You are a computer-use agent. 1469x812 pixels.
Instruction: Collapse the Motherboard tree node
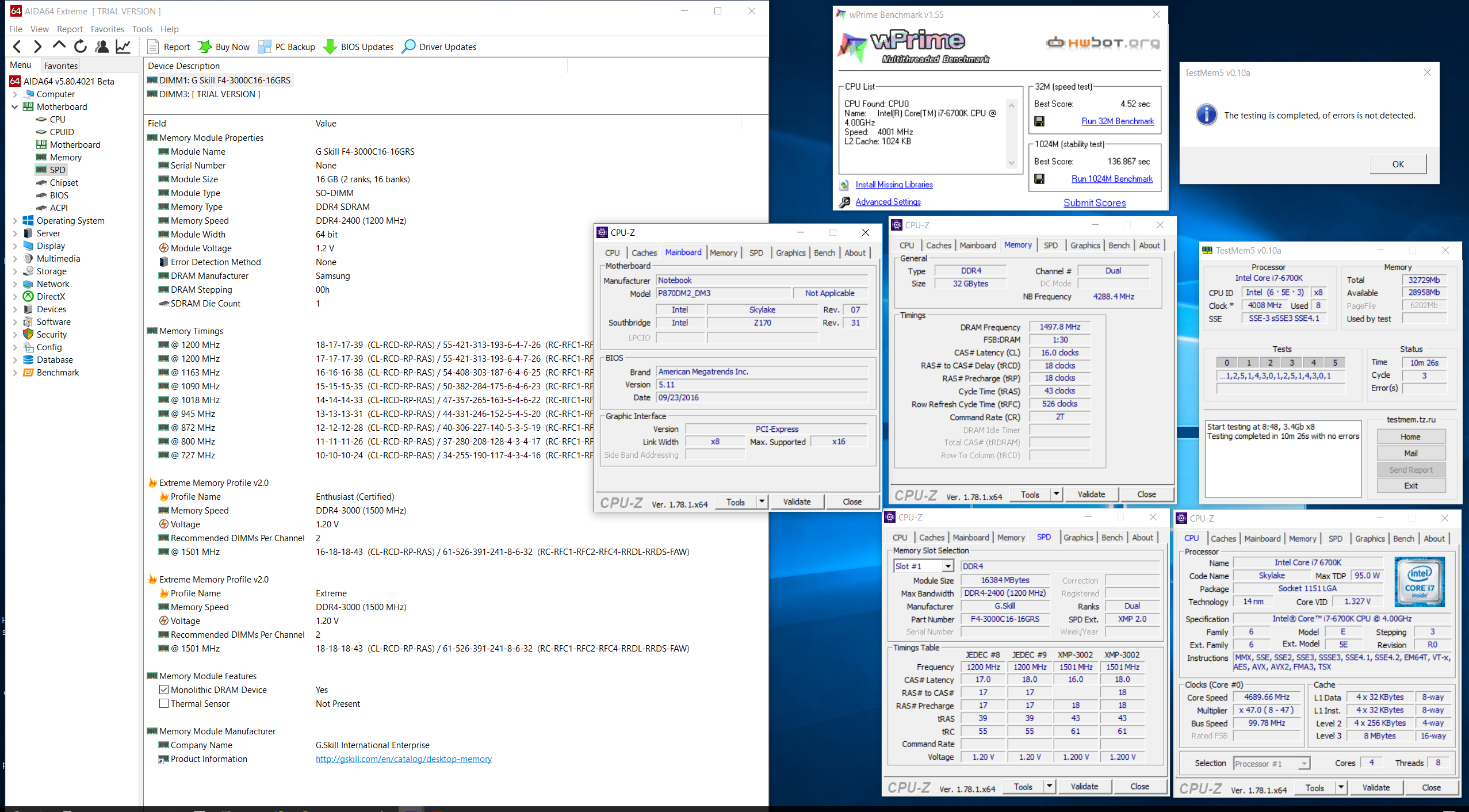coord(15,107)
